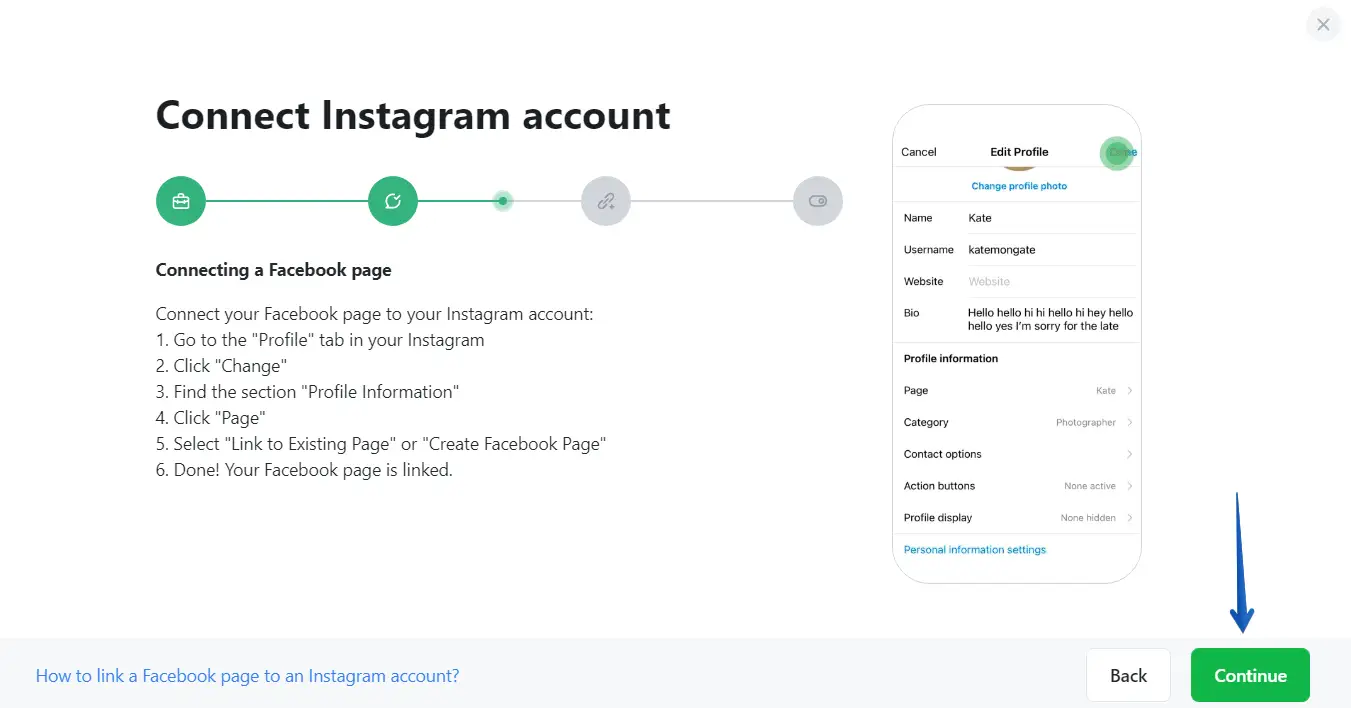Expand the Page row chevron
The height and width of the screenshot is (708, 1351).
[x=1129, y=391]
